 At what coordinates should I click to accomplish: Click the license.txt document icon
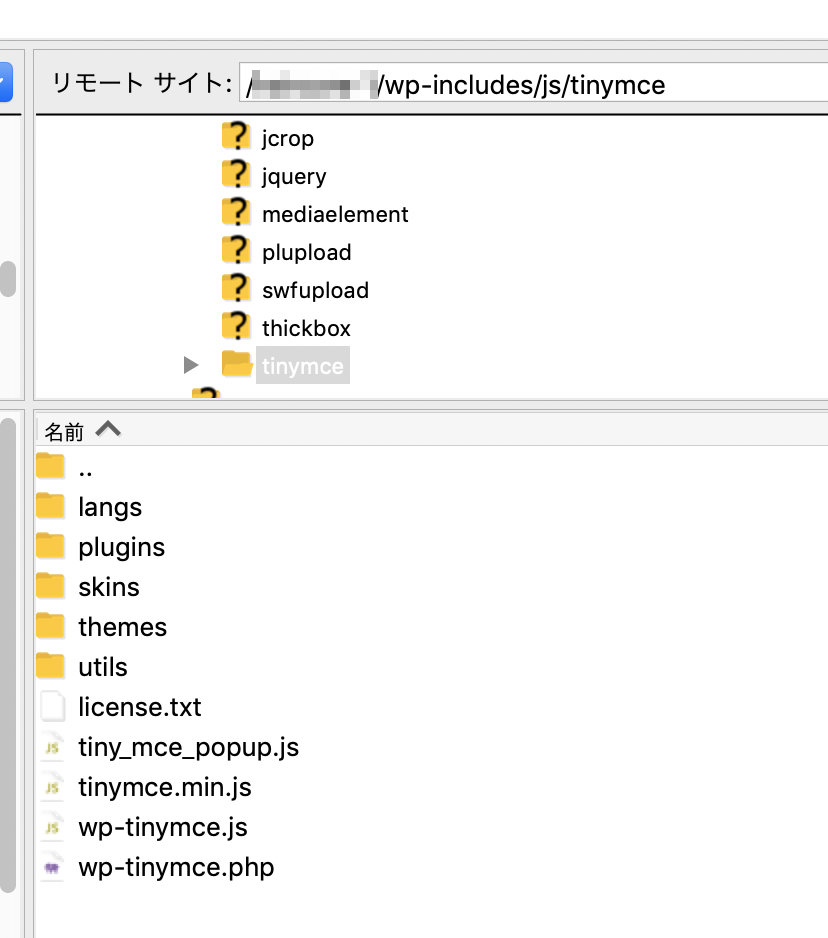point(51,707)
